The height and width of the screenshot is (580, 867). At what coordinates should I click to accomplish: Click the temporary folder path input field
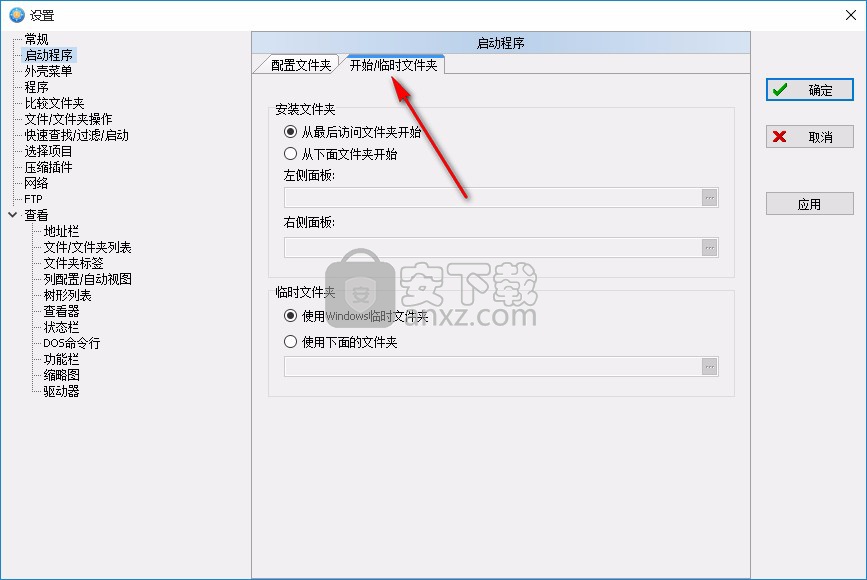tap(493, 367)
